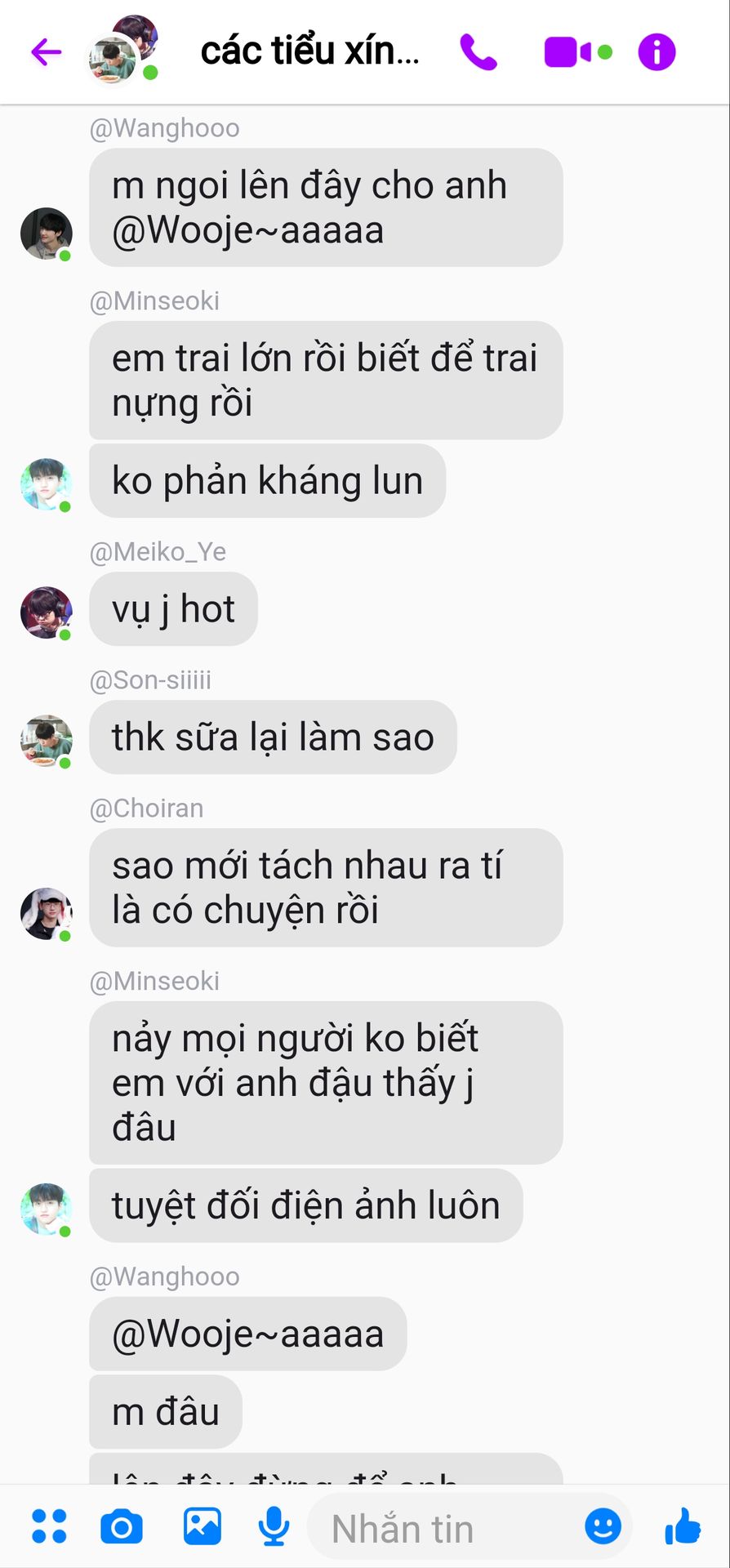The image size is (730, 1568).
Task: Select the message 'vụ j hot'
Action: (x=173, y=609)
